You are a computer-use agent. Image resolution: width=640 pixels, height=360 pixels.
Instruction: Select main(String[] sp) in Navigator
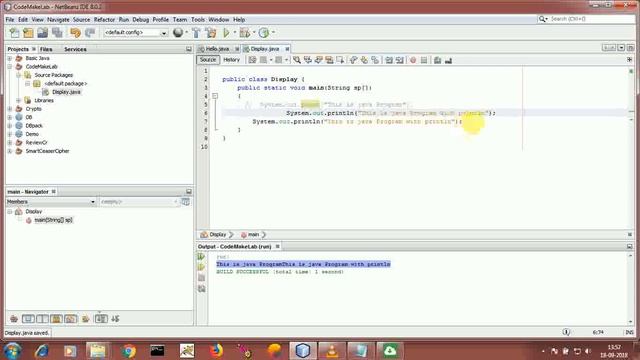[x=53, y=220]
